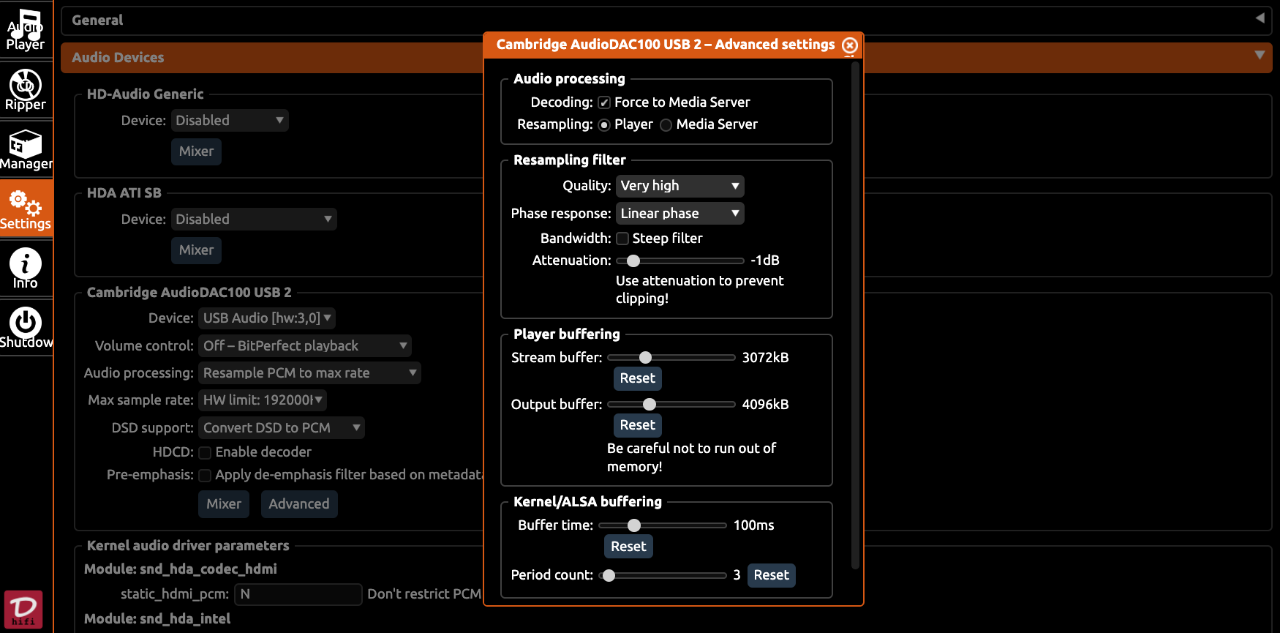
Task: Reset the Output buffer value
Action: (x=637, y=425)
